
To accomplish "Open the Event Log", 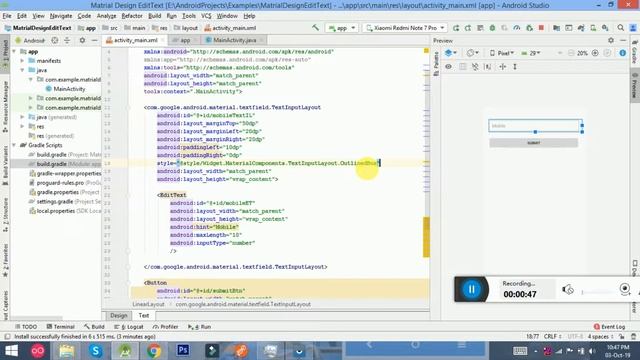I will coord(609,327).
